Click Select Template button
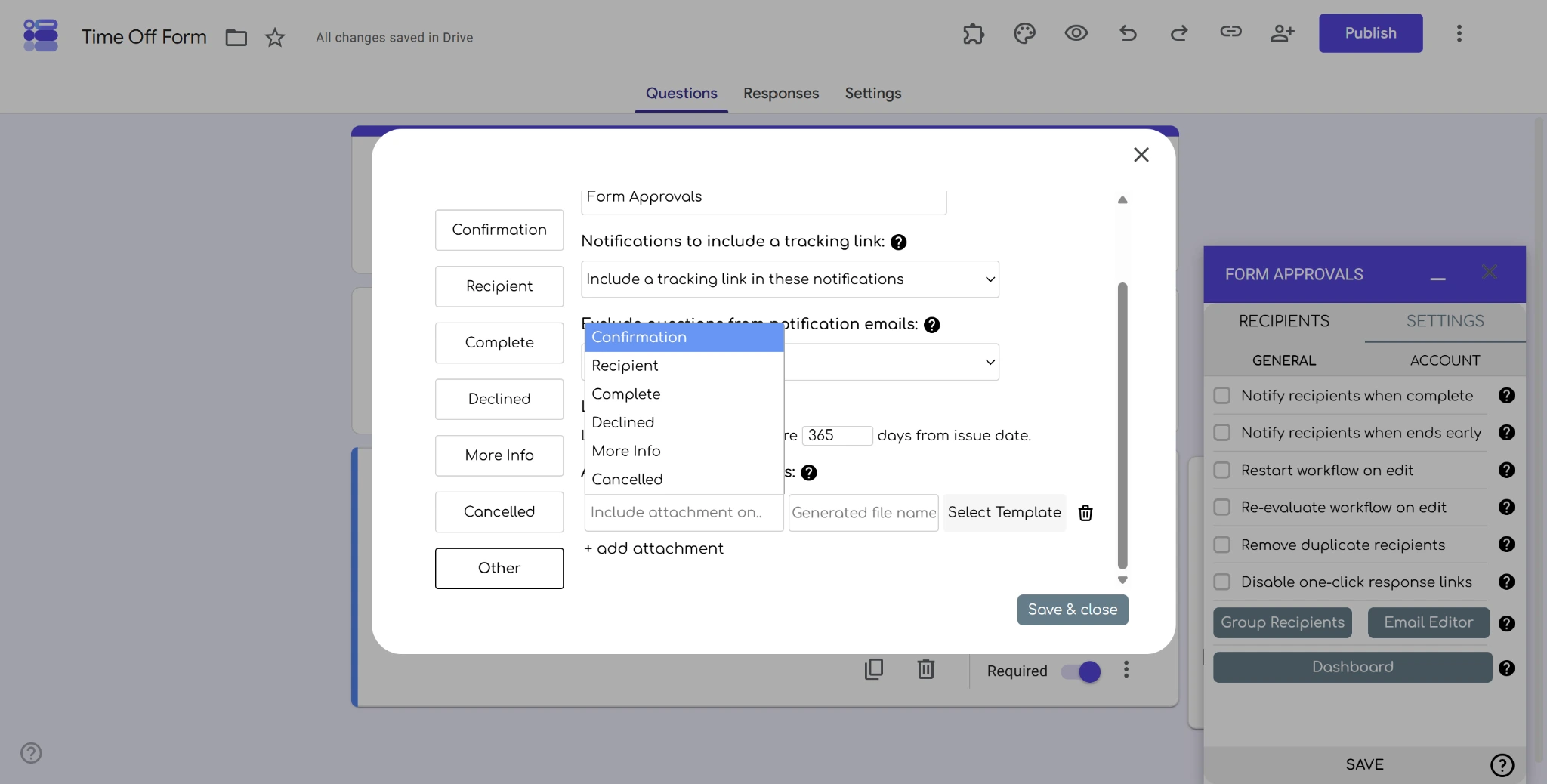 [1005, 513]
